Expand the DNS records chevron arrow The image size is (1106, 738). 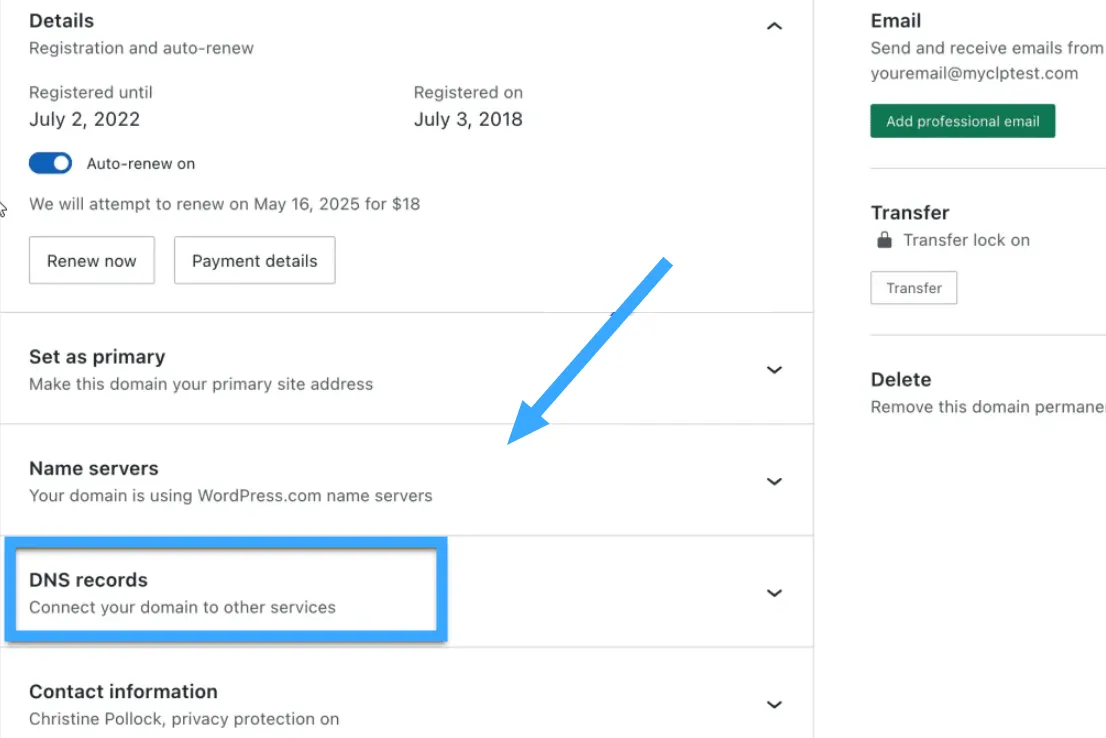pyautogui.click(x=773, y=593)
